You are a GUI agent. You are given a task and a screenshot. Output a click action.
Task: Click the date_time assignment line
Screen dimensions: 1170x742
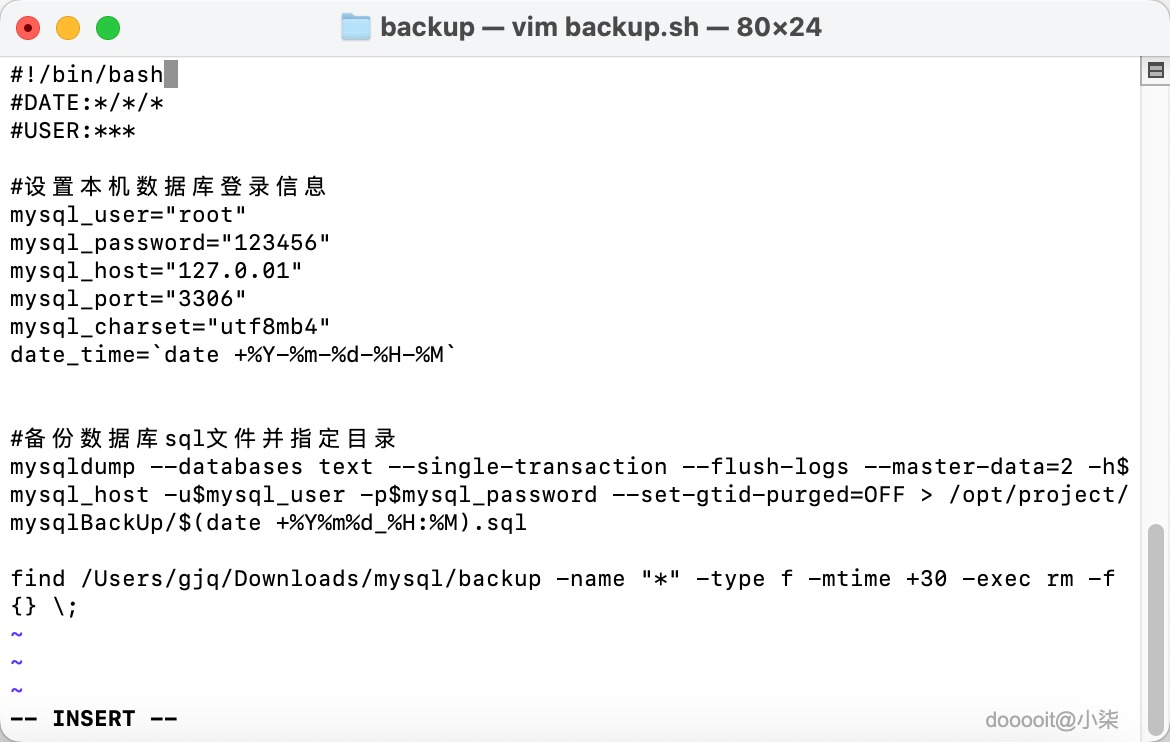(233, 355)
